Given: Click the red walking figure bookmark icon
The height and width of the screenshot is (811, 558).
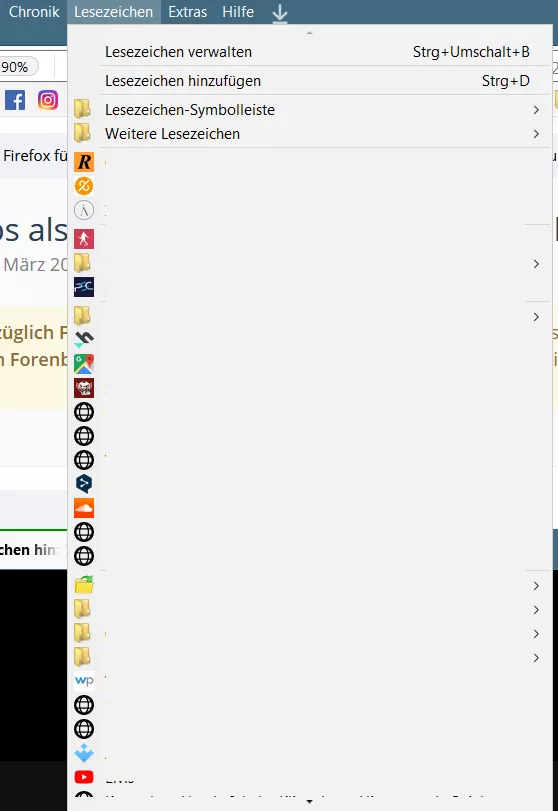Looking at the screenshot, I should click(x=84, y=239).
